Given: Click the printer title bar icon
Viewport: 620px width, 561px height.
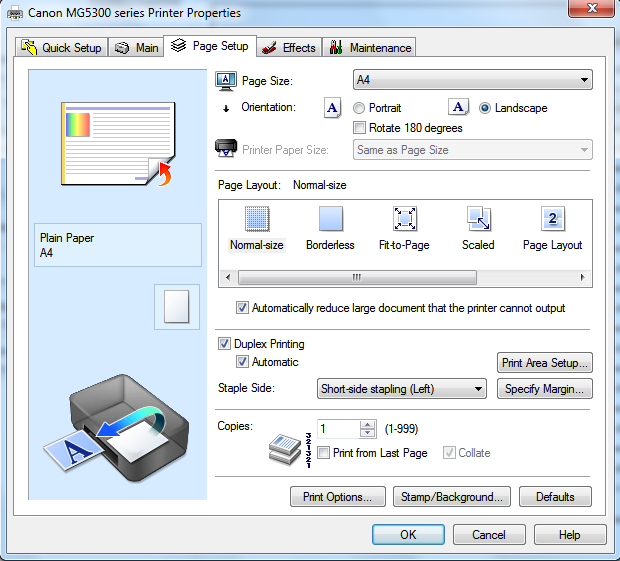Looking at the screenshot, I should [15, 13].
